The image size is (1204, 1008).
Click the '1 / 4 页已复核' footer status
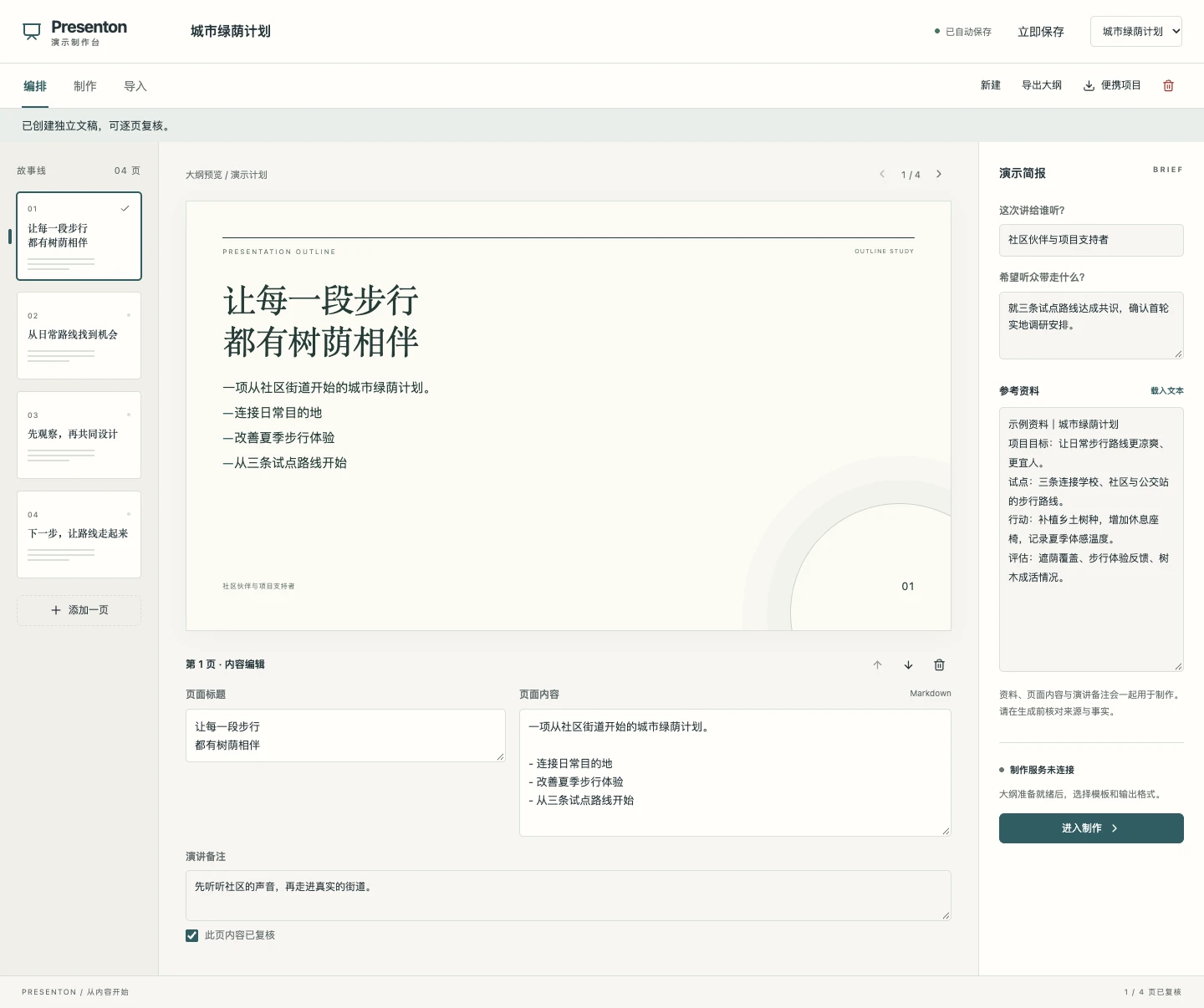[x=1153, y=992]
